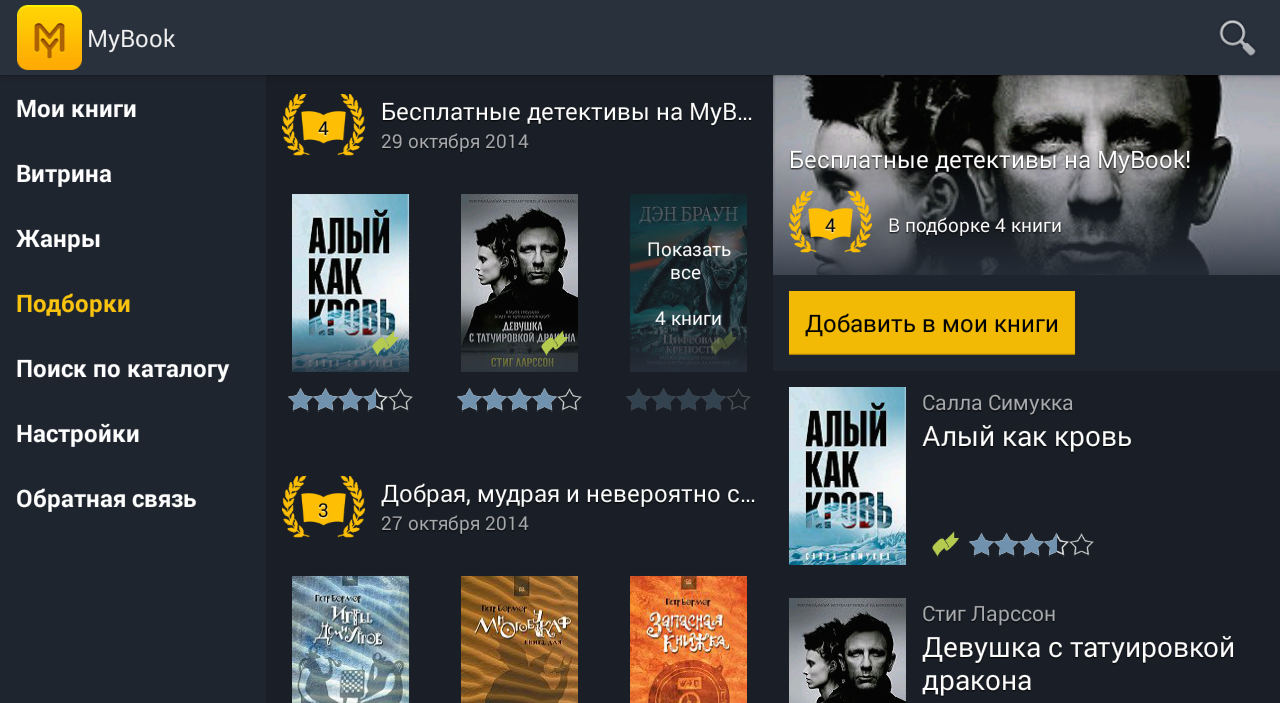Click the Алый как кровь cover in collection list
1280x703 pixels.
click(350, 283)
